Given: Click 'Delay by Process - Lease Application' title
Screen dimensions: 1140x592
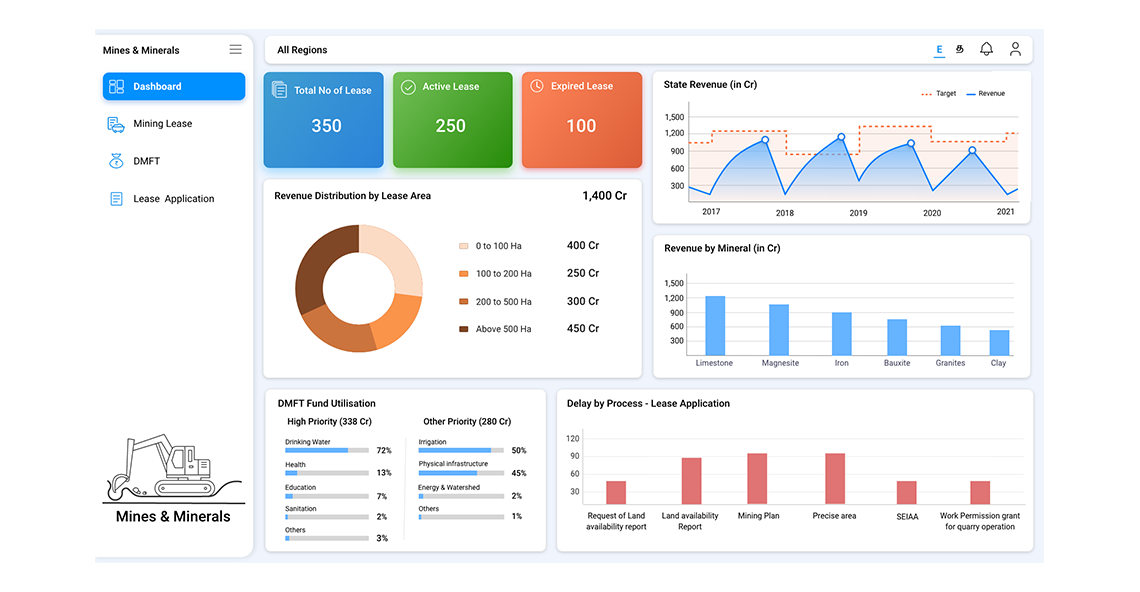Looking at the screenshot, I should tap(649, 404).
